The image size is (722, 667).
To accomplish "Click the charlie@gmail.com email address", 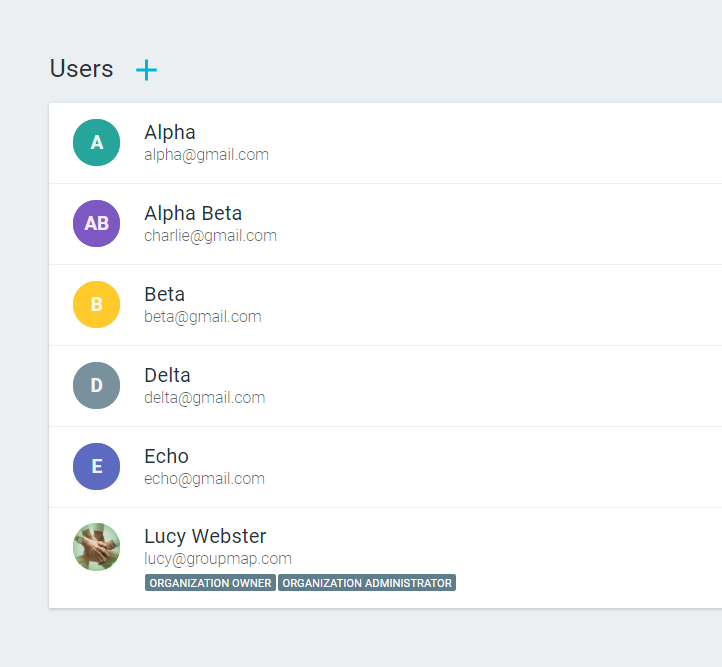I will coord(210,236).
